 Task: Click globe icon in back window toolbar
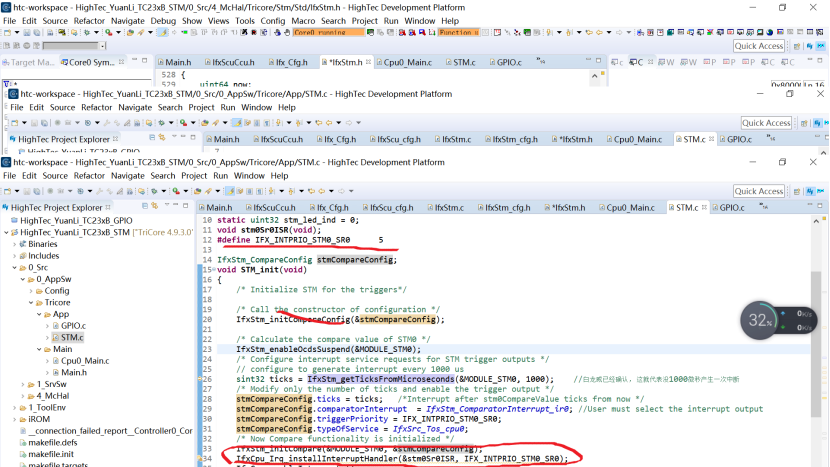770,33
